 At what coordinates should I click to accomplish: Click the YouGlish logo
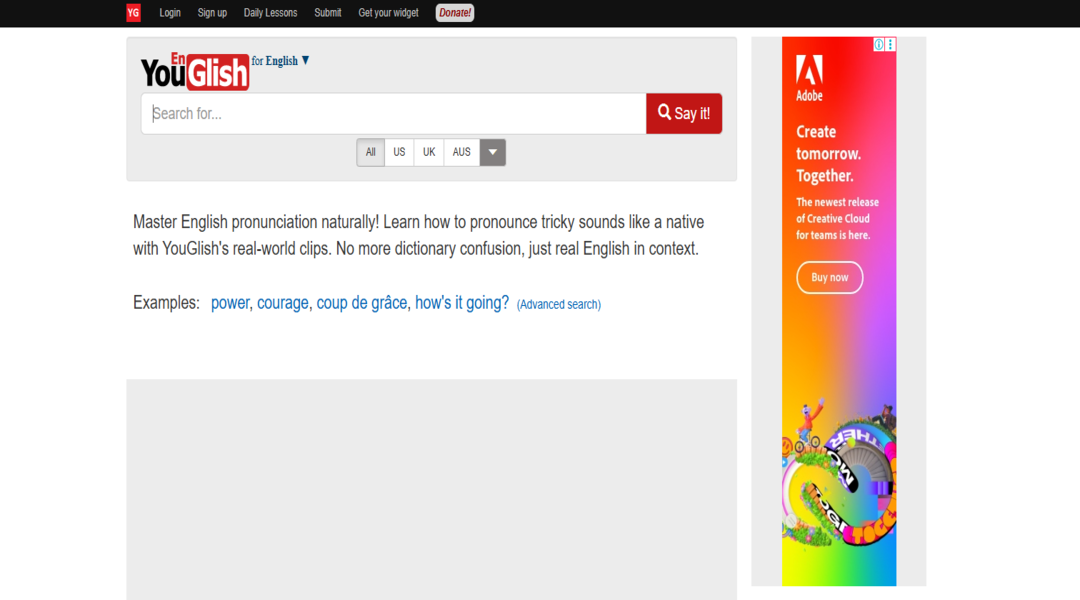coord(195,72)
